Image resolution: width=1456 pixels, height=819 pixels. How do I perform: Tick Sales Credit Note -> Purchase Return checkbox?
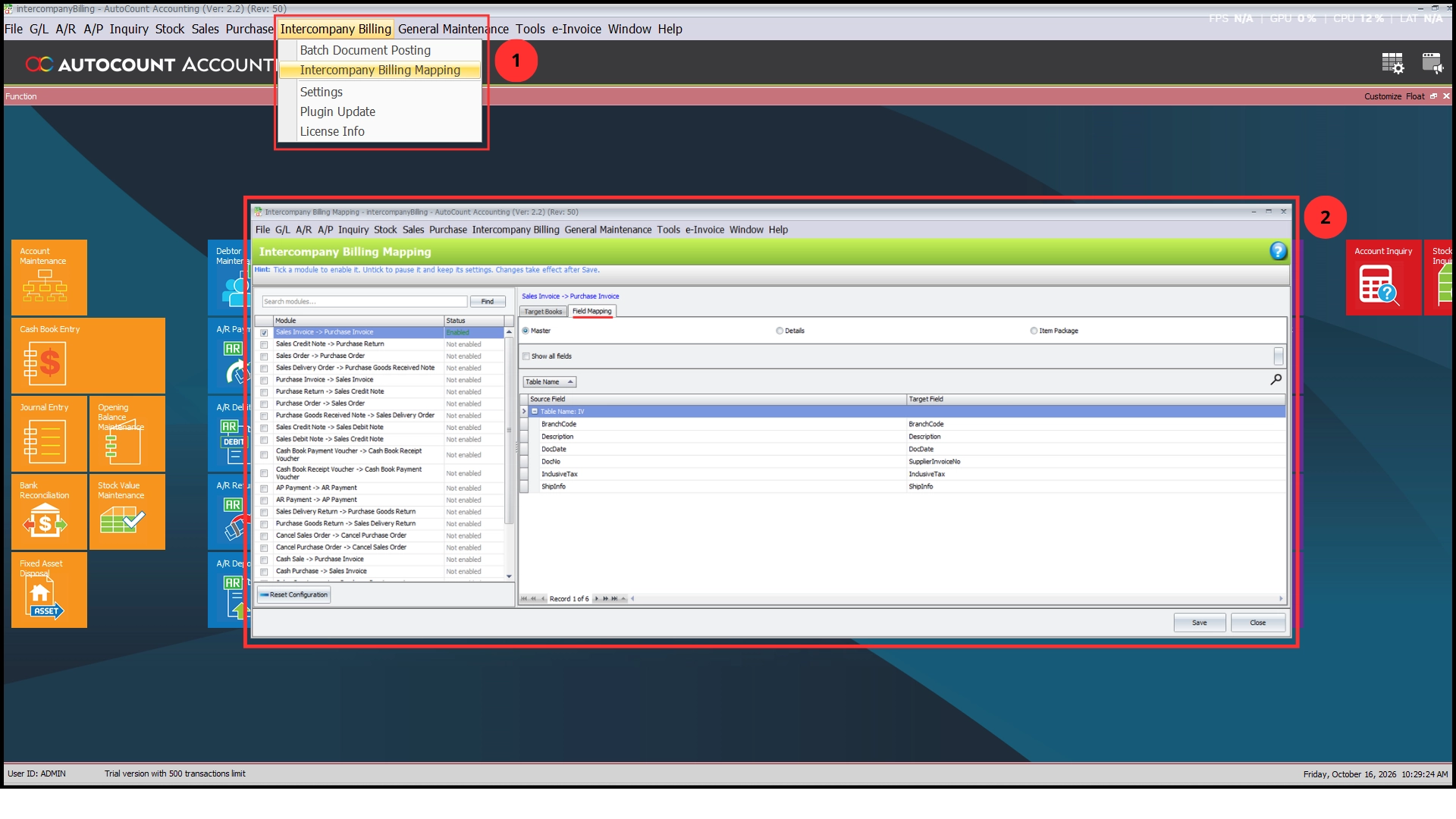pyautogui.click(x=264, y=345)
